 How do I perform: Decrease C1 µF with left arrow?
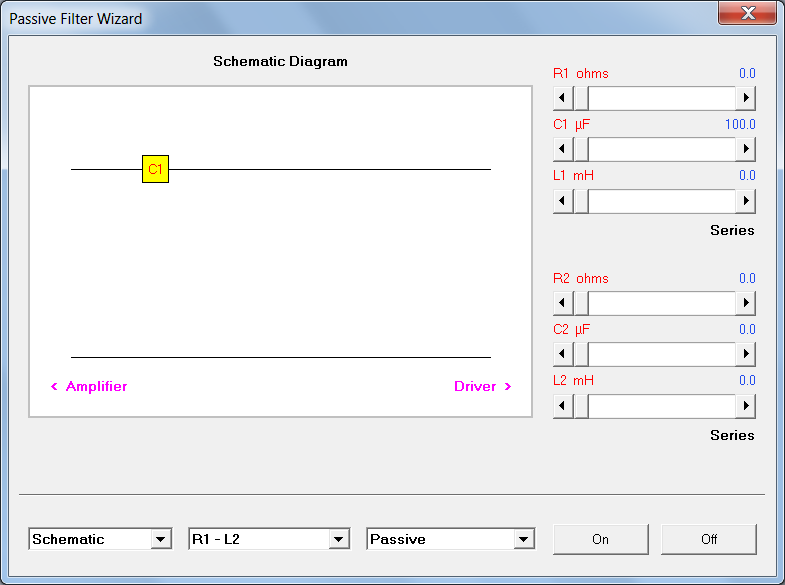click(563, 149)
